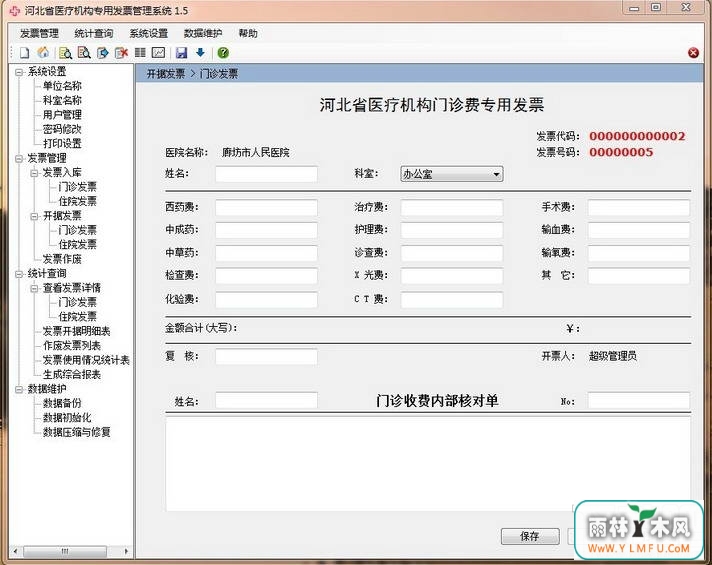Click the red cross app icon in title bar
Viewport: 712px width, 565px height.
(x=15, y=10)
